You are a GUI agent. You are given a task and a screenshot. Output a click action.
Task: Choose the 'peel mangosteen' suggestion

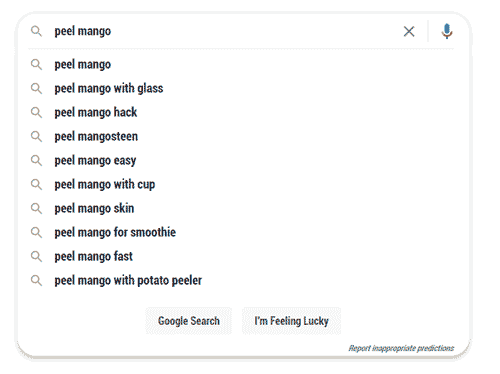click(241, 137)
